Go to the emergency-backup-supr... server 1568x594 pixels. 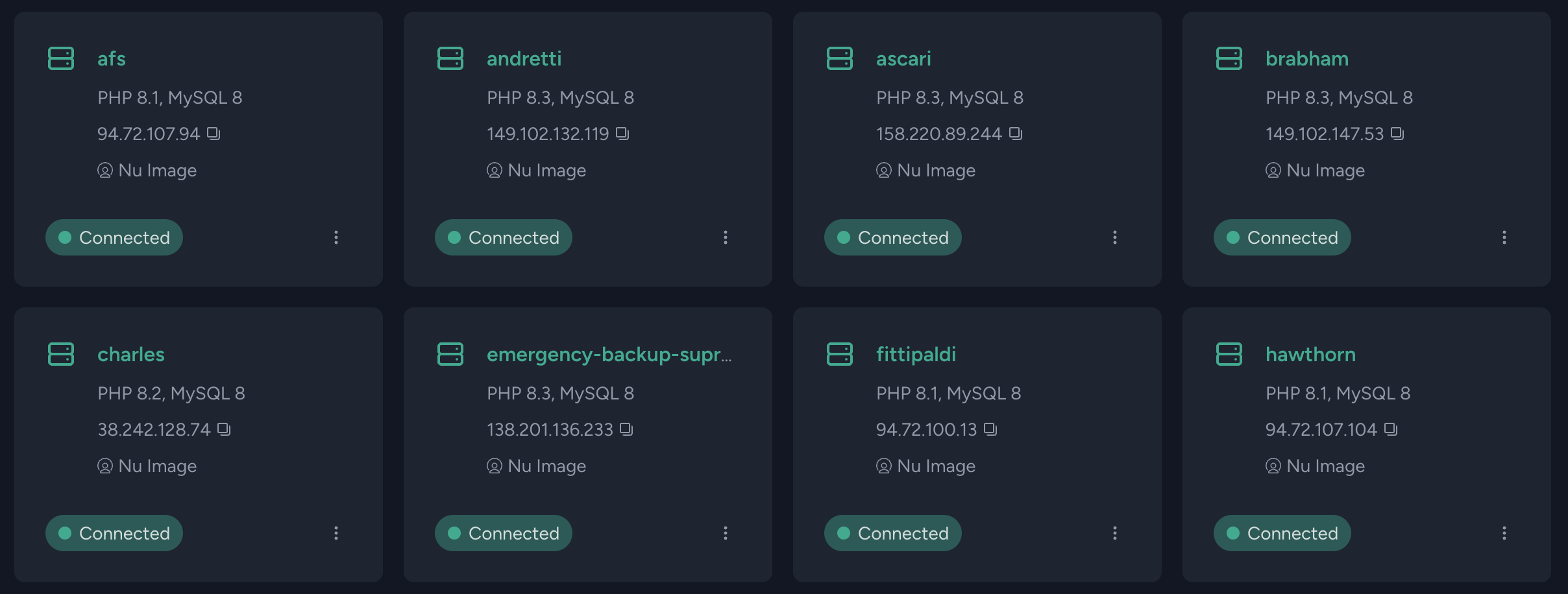tap(609, 355)
